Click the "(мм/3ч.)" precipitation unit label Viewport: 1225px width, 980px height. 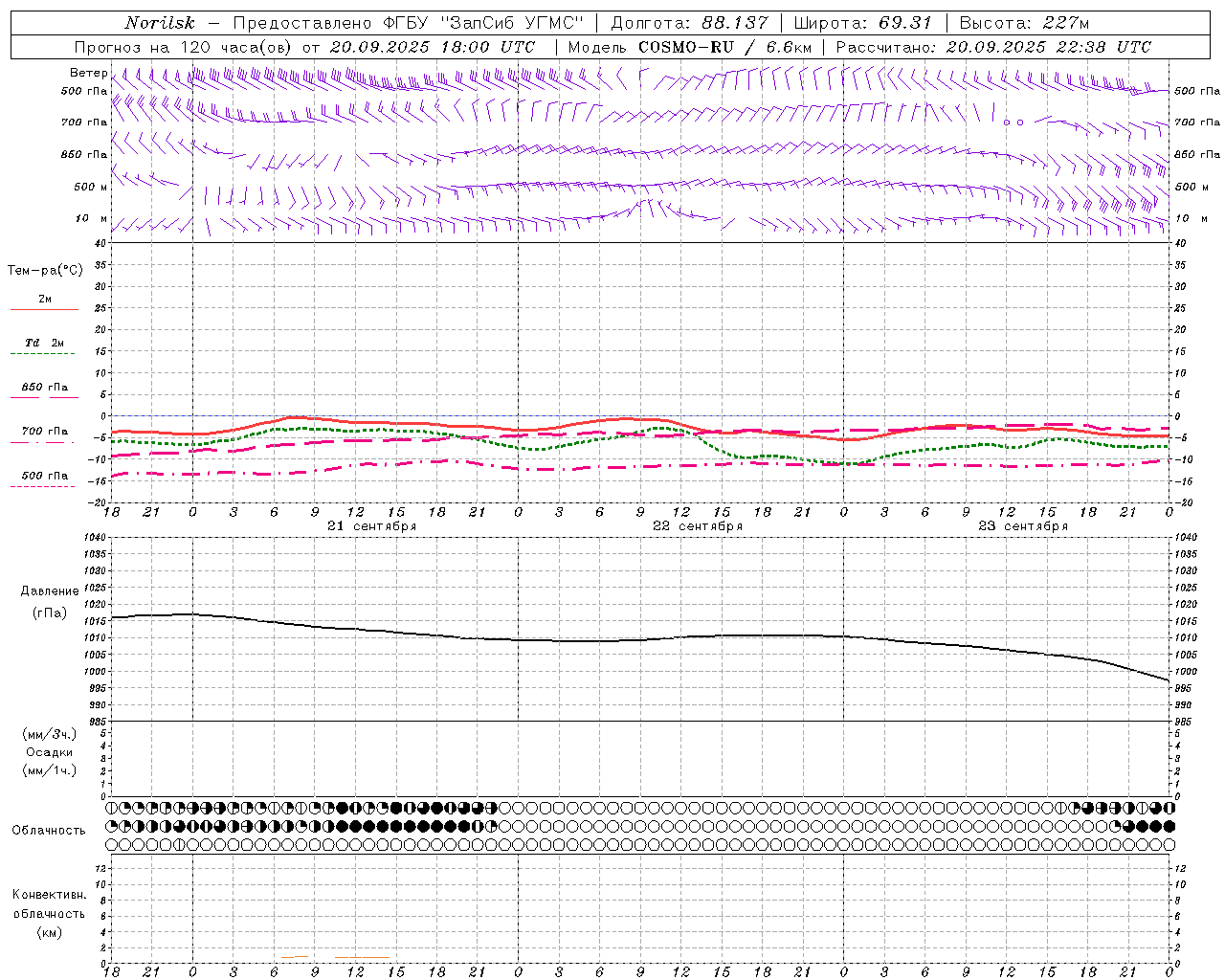coord(50,734)
